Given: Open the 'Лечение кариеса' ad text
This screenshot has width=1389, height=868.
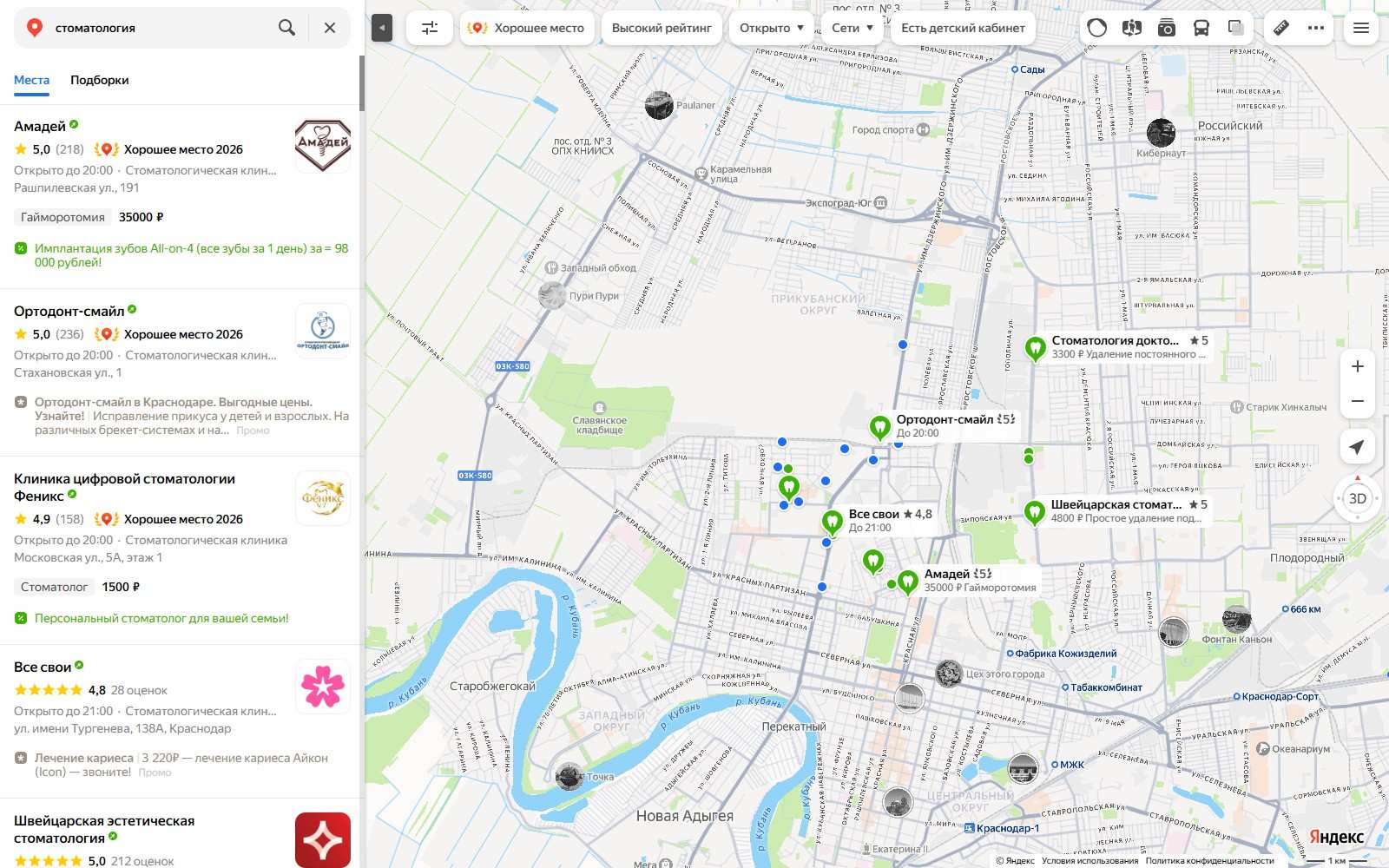Looking at the screenshot, I should pos(181,765).
